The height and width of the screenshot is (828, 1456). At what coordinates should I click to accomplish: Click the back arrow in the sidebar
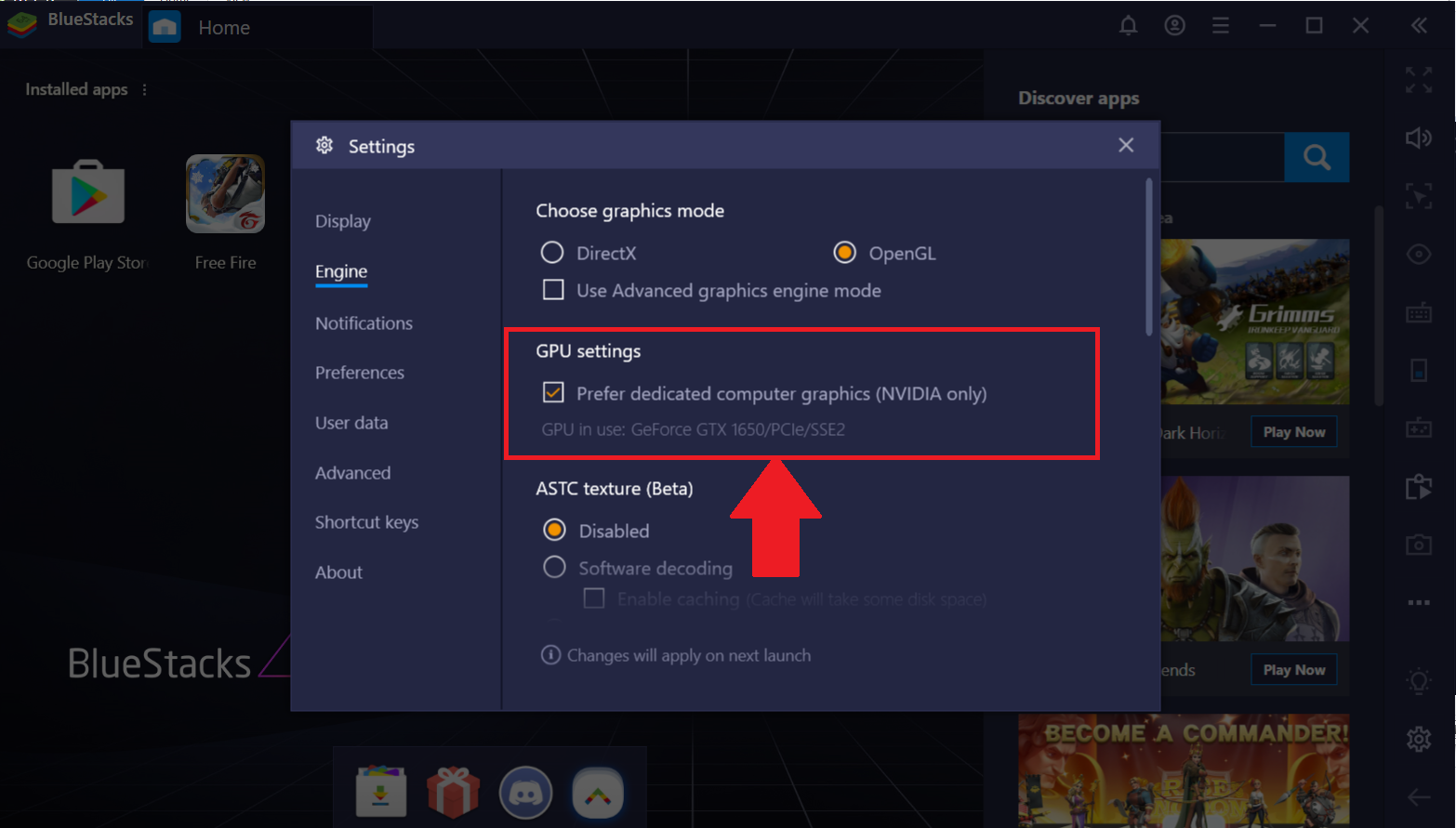[1419, 797]
